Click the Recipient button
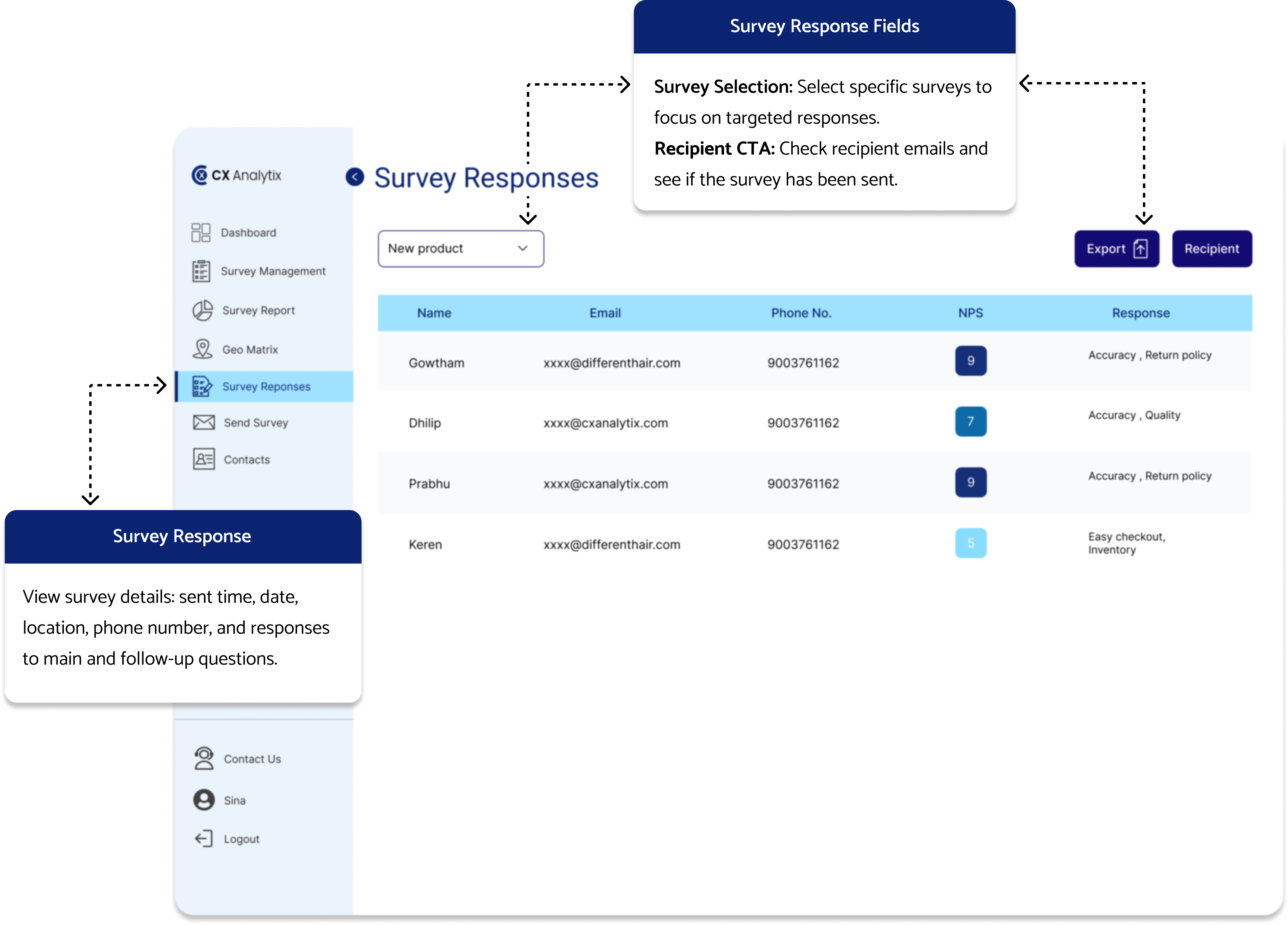 [1212, 249]
